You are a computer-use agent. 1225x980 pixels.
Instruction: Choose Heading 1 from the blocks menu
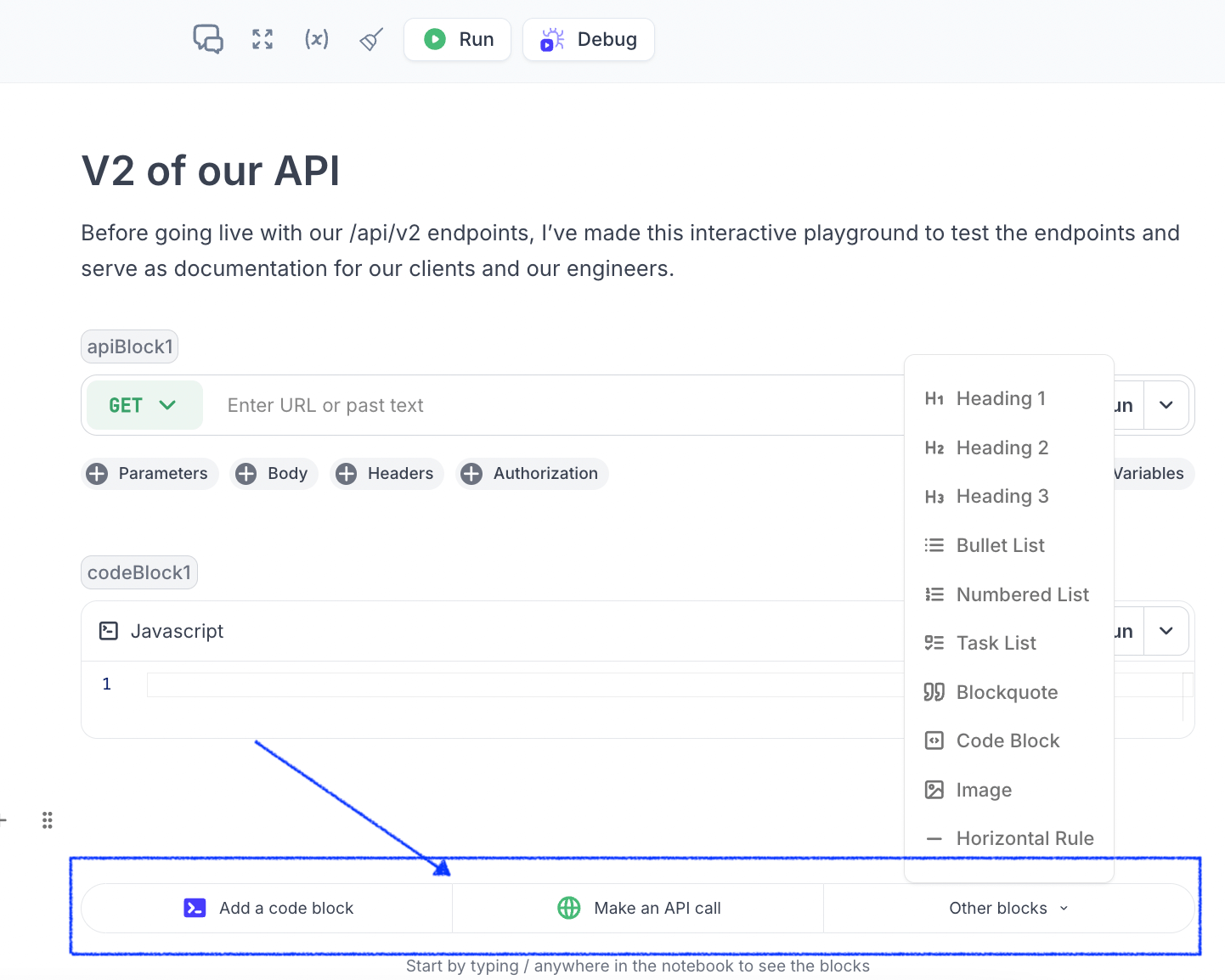pos(1009,398)
